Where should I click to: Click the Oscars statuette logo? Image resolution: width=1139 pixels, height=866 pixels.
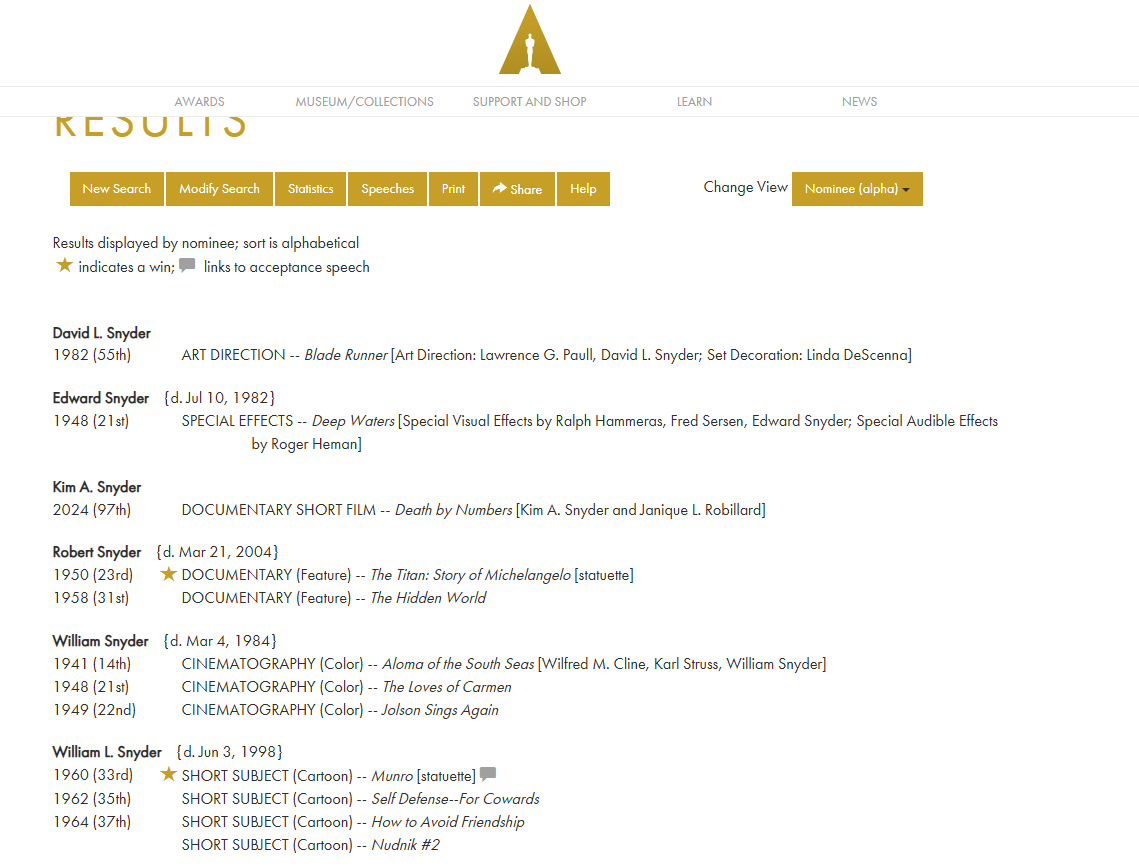(530, 40)
